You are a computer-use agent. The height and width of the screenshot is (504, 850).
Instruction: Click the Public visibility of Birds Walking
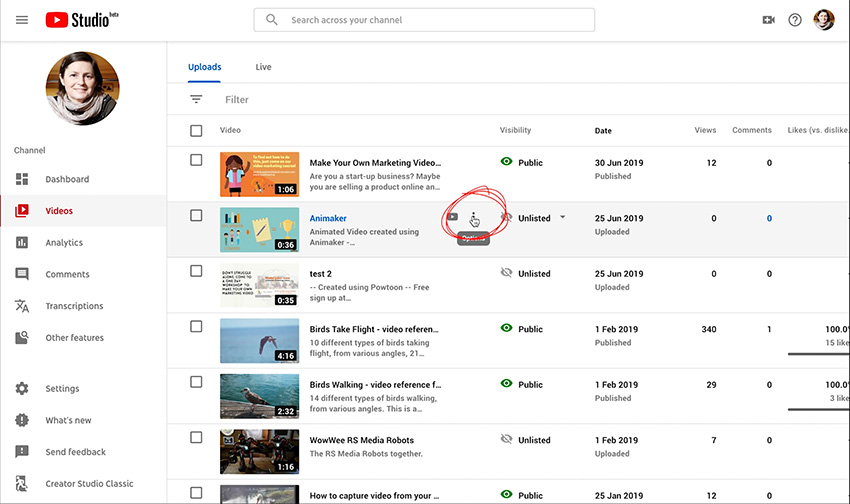point(521,384)
